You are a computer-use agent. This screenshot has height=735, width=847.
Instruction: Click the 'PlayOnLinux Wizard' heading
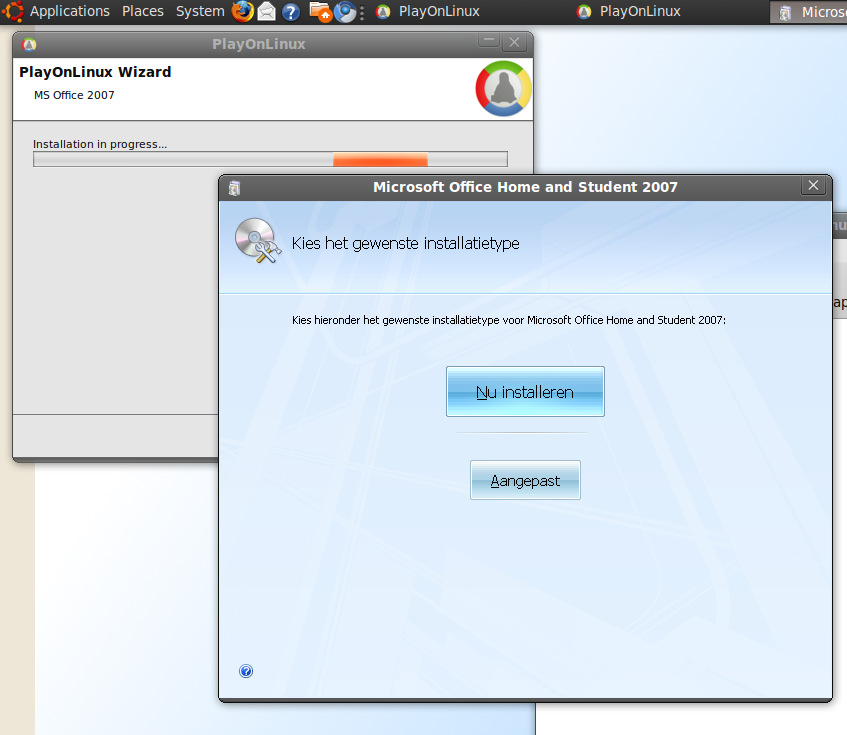pyautogui.click(x=95, y=72)
